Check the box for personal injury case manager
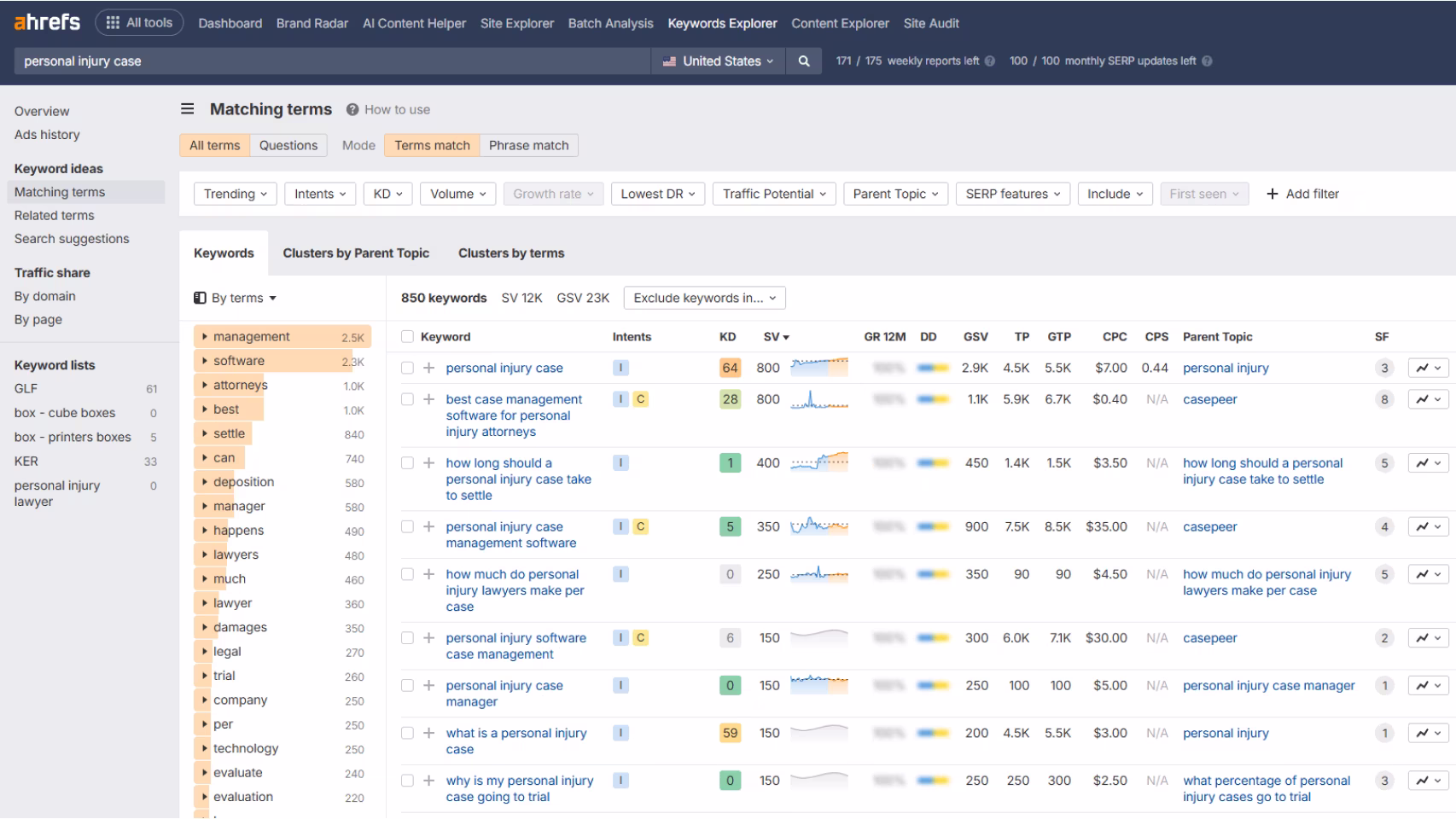The width and height of the screenshot is (1456, 819). click(x=407, y=685)
